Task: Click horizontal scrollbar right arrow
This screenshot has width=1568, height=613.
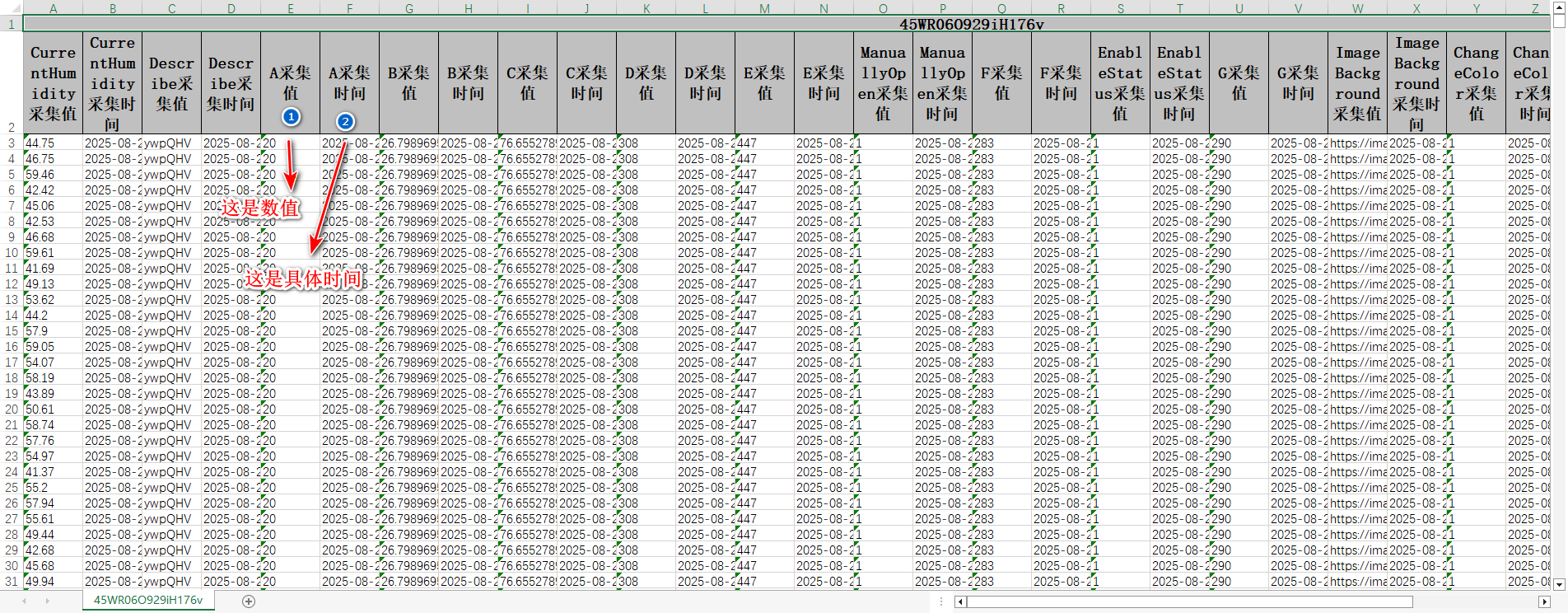Action: [x=1544, y=602]
